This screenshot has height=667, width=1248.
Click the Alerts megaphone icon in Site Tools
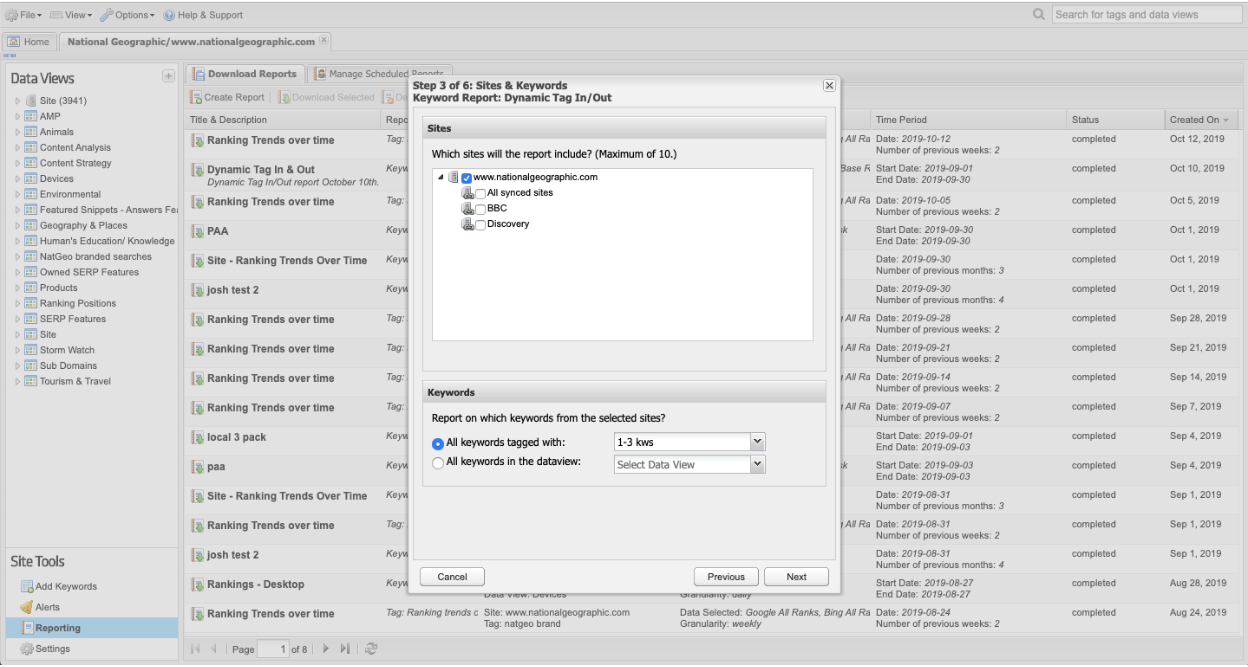28,607
